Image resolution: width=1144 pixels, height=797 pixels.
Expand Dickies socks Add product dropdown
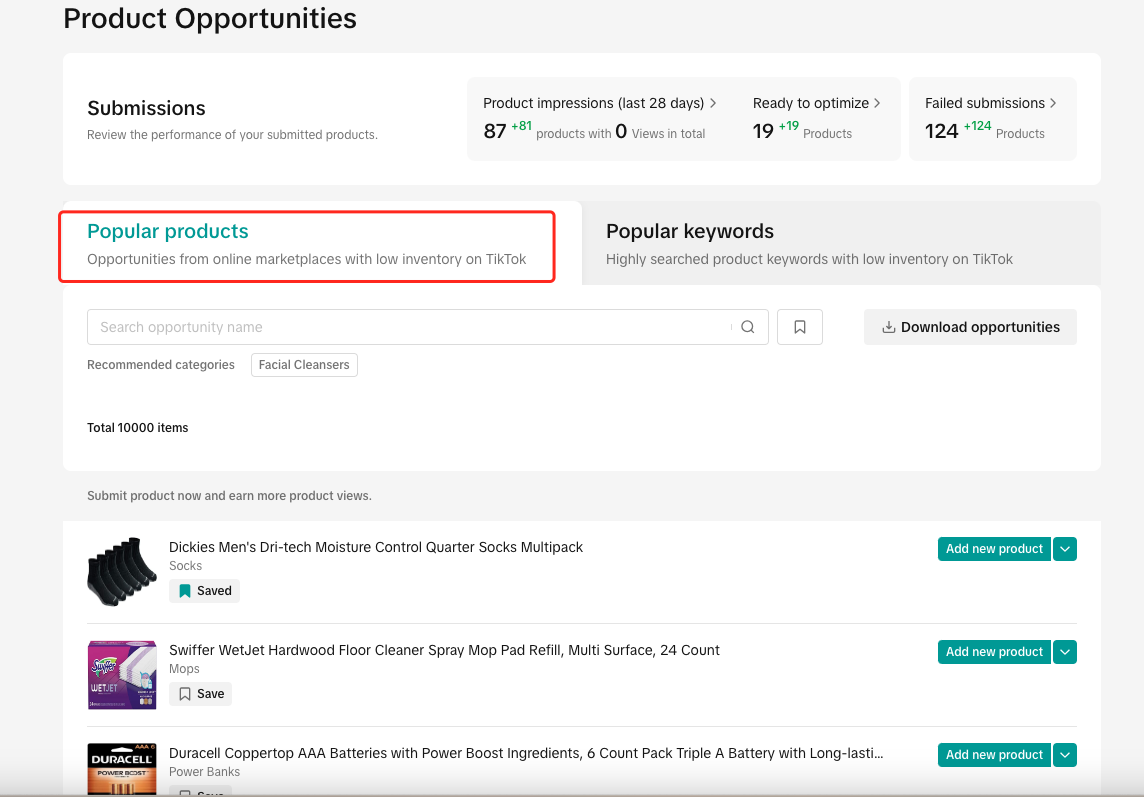[1065, 549]
